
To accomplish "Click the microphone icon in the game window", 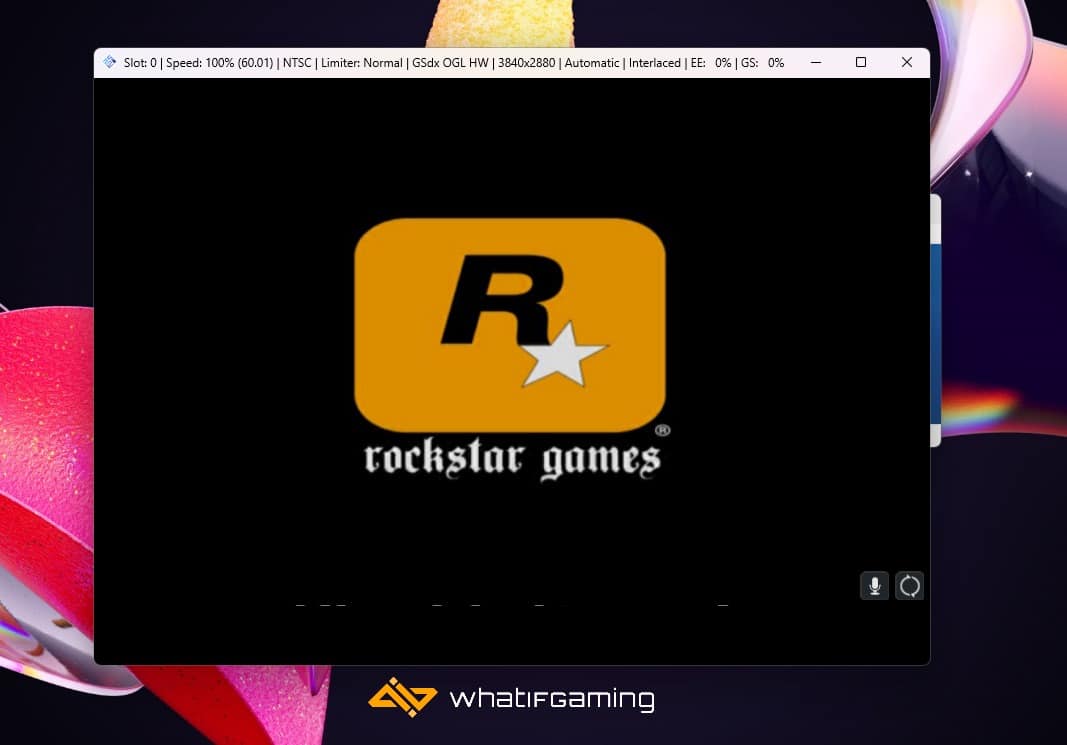I will click(874, 586).
